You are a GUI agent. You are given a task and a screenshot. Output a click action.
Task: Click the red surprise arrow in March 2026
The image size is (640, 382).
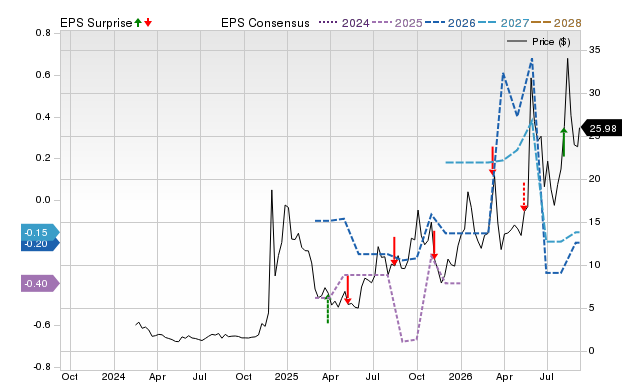pos(493,161)
